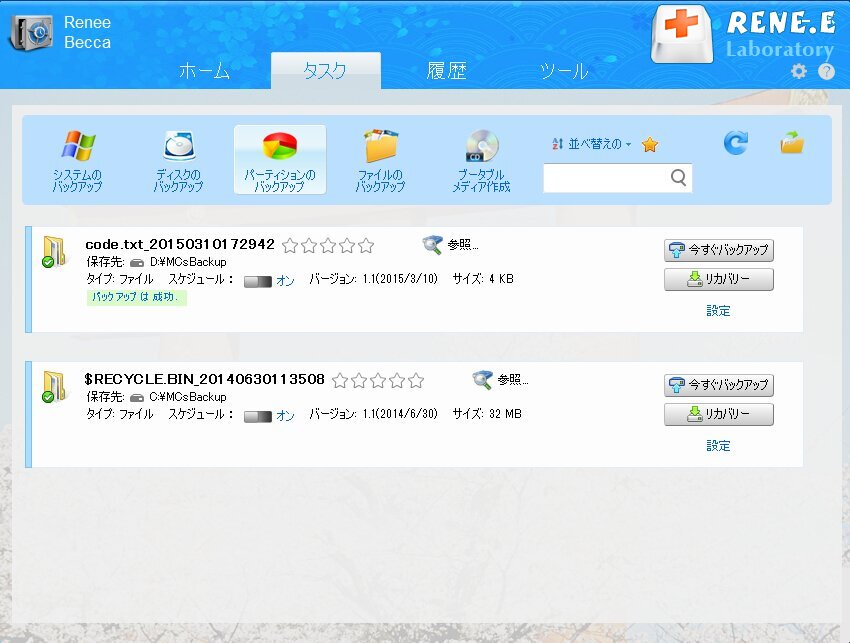Switch to the タスク tab

tap(326, 70)
